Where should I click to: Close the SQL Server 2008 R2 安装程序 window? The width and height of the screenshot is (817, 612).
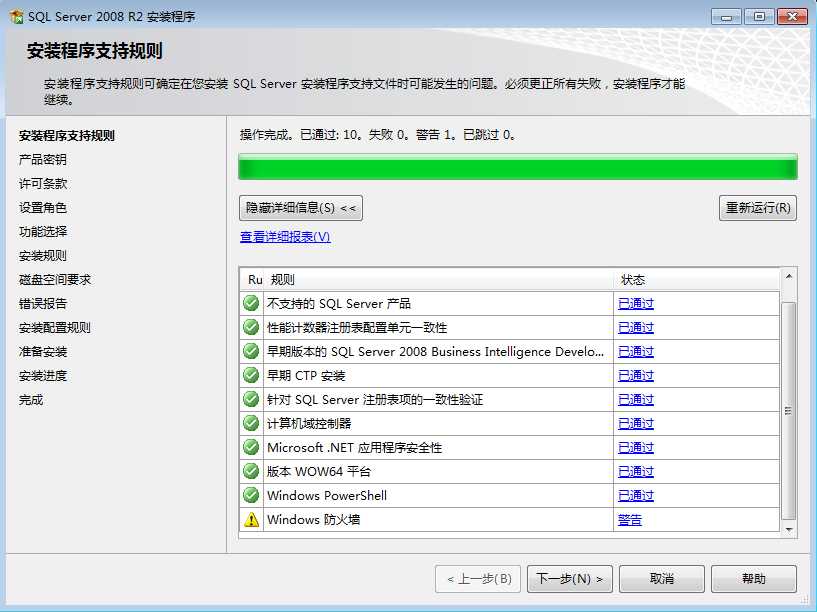point(792,17)
